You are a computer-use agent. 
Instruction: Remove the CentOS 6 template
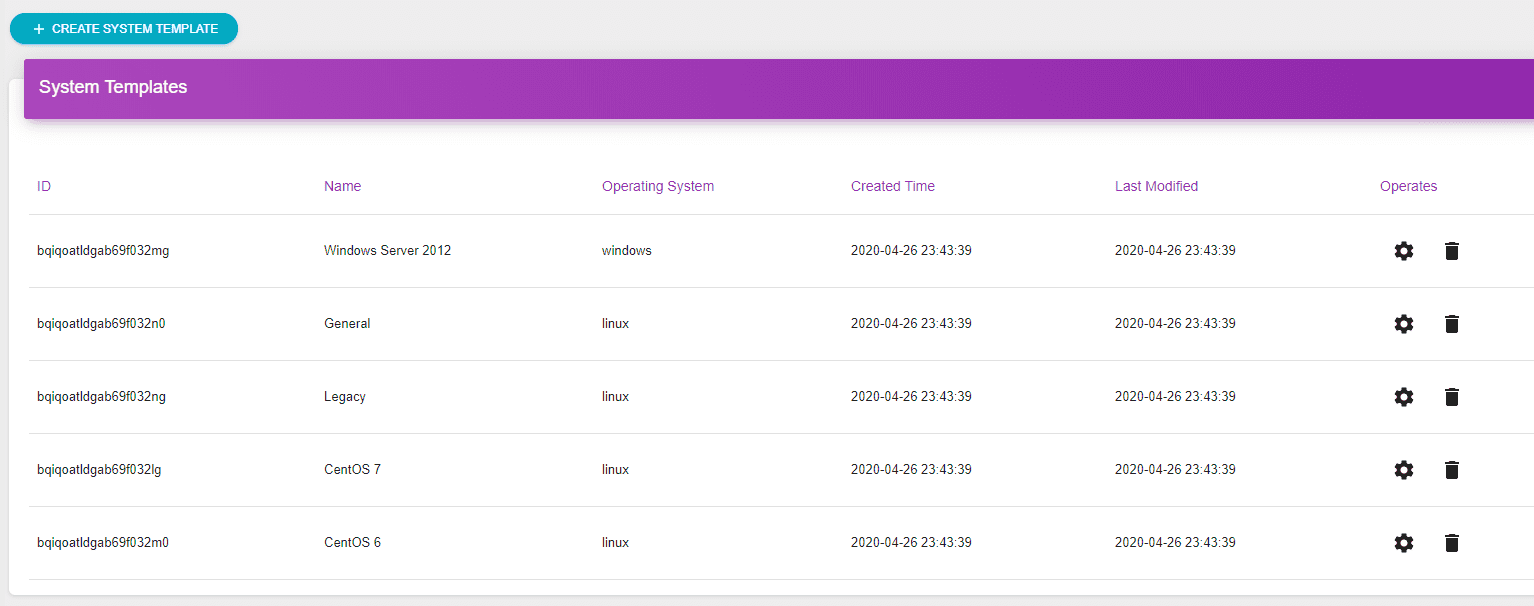click(x=1452, y=543)
